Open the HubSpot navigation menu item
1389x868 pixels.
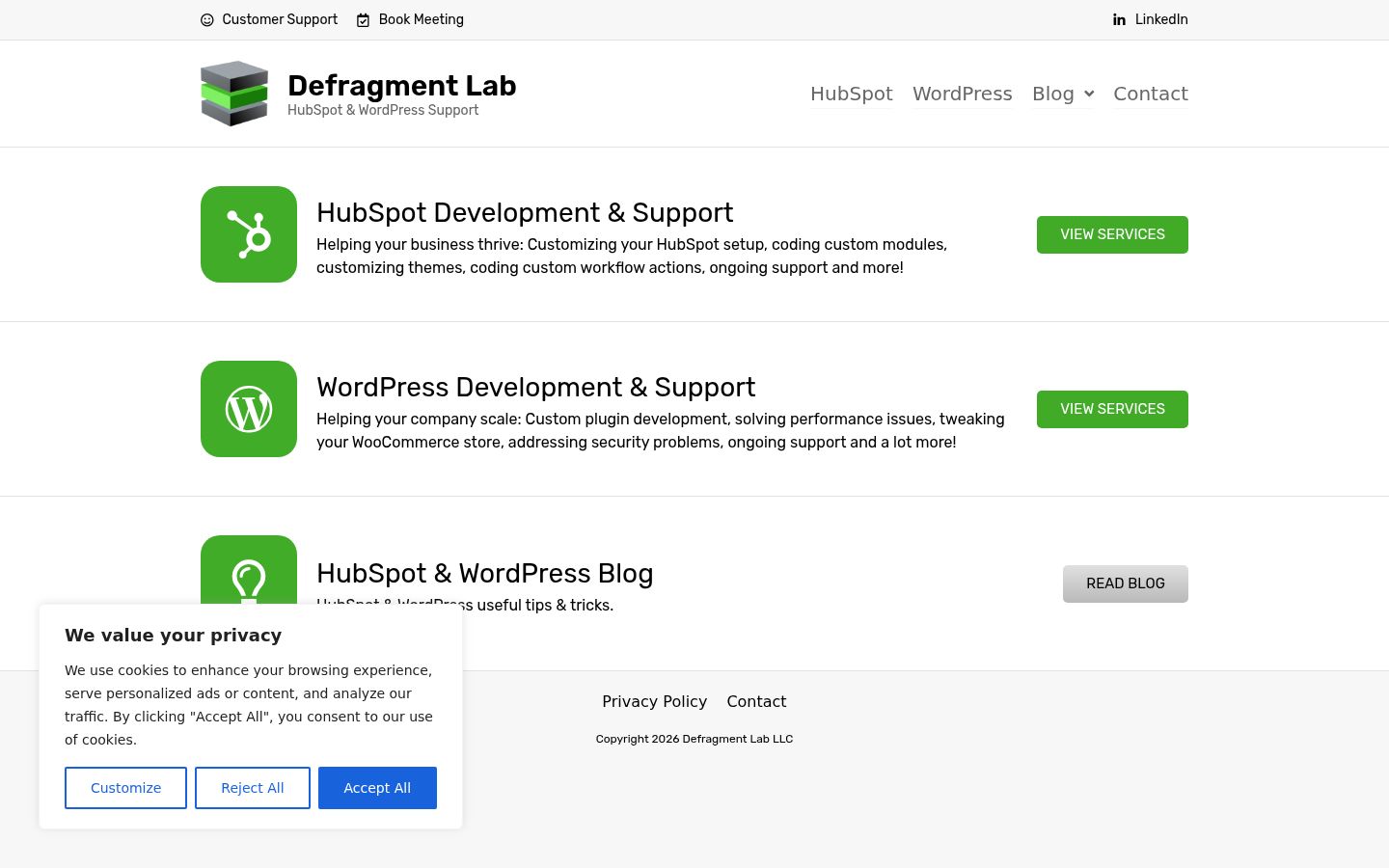[852, 94]
